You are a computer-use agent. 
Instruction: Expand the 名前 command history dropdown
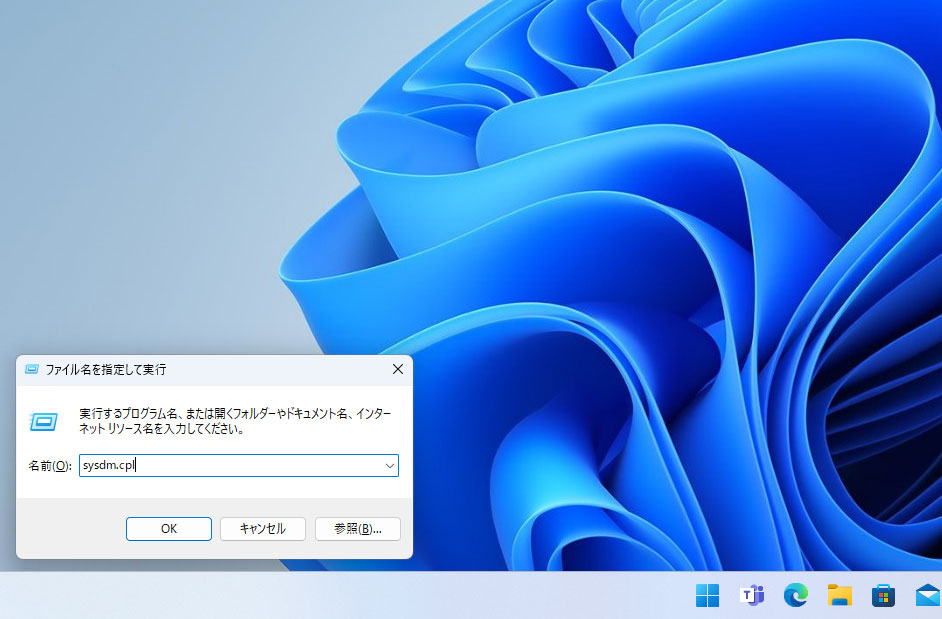point(389,466)
